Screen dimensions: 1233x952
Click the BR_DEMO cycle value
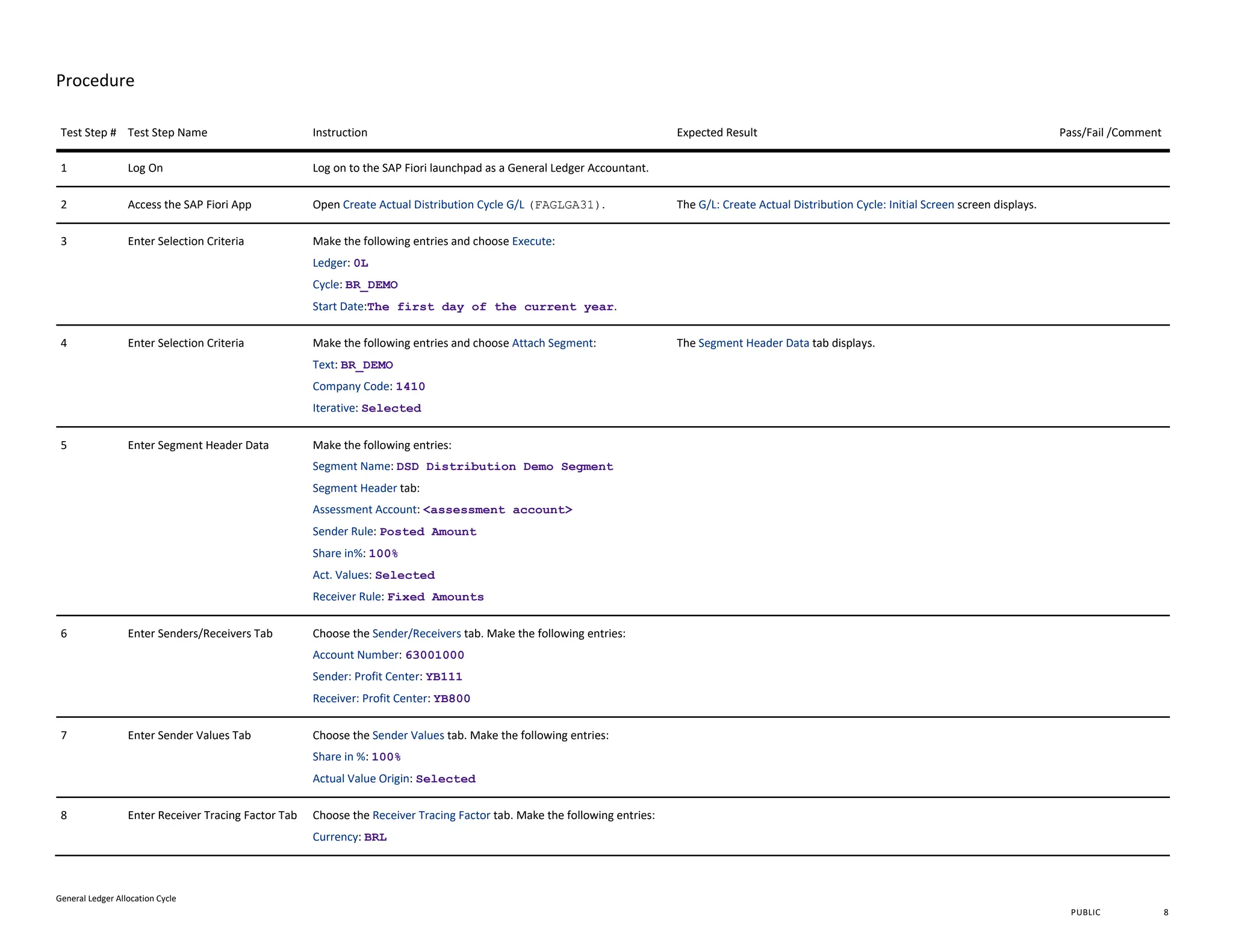(x=371, y=285)
